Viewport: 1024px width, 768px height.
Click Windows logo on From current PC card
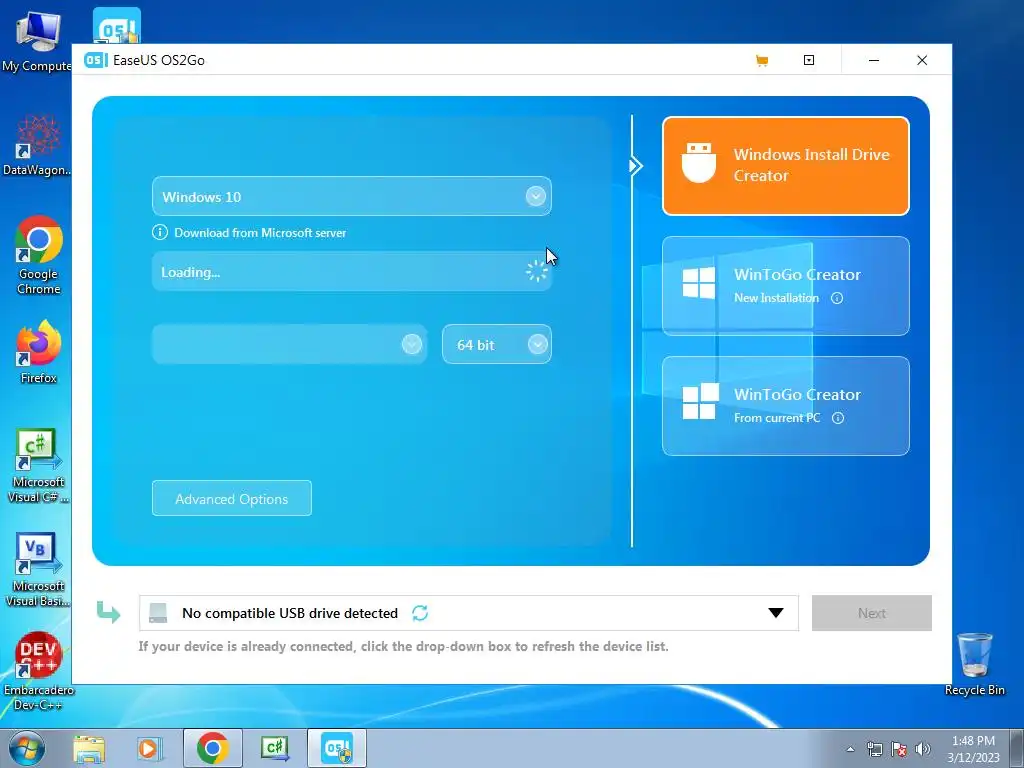[700, 402]
